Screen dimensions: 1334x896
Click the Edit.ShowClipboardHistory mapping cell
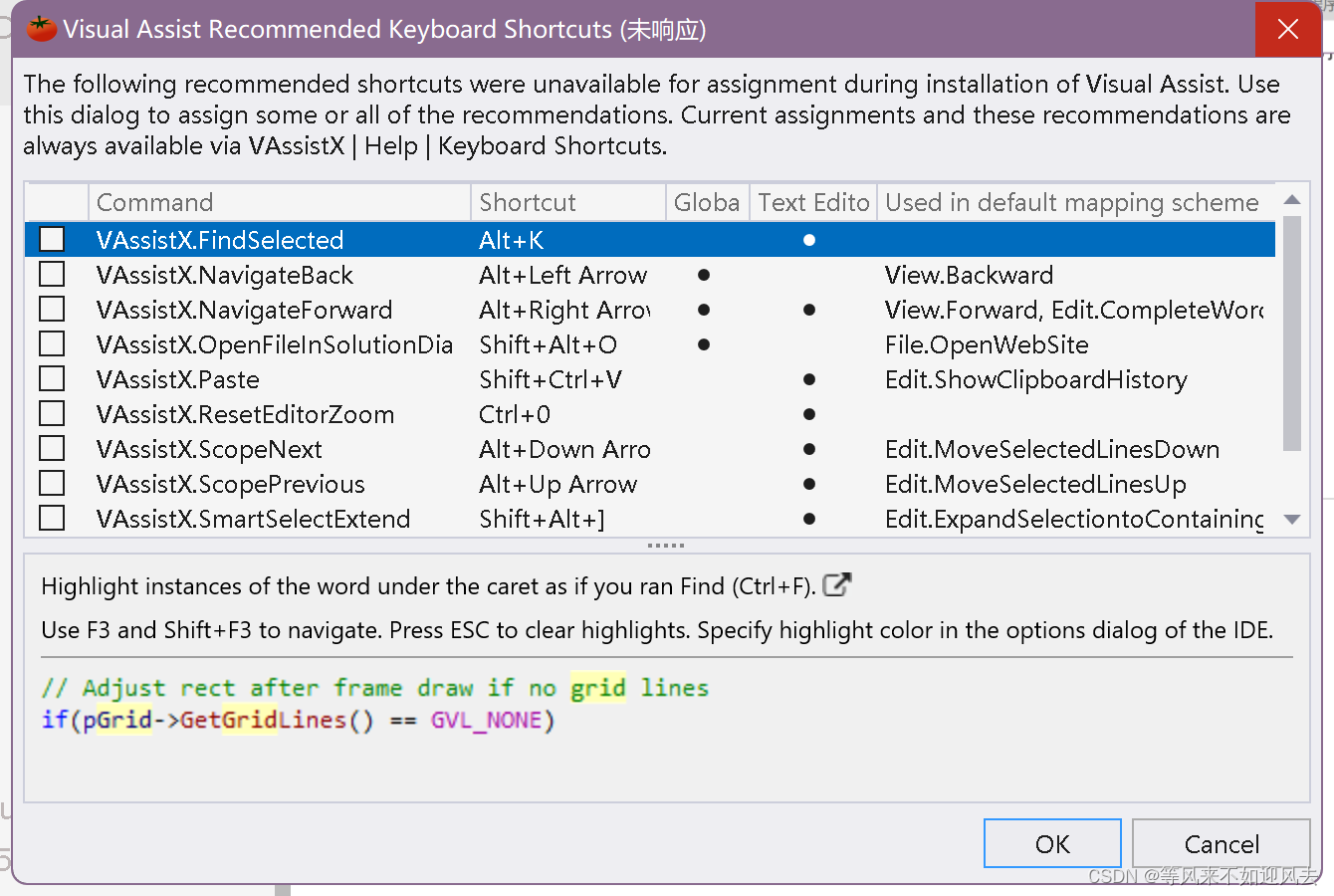pyautogui.click(x=1036, y=379)
